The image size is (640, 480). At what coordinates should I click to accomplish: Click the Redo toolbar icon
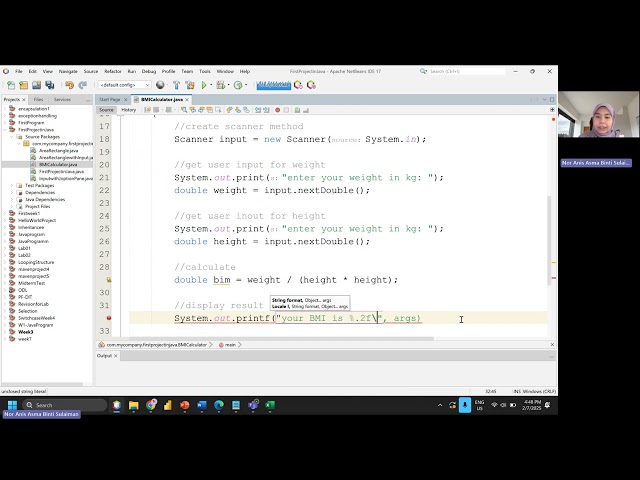(82, 85)
